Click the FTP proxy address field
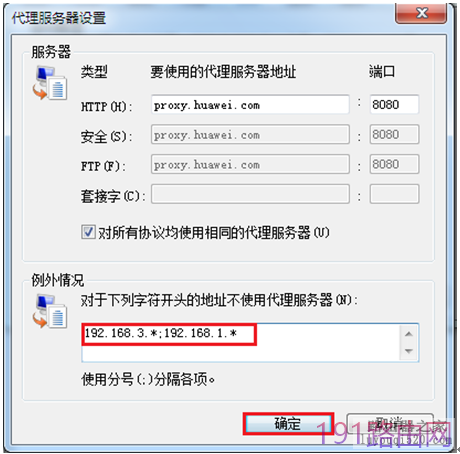This screenshot has height=454, width=460. [x=250, y=164]
